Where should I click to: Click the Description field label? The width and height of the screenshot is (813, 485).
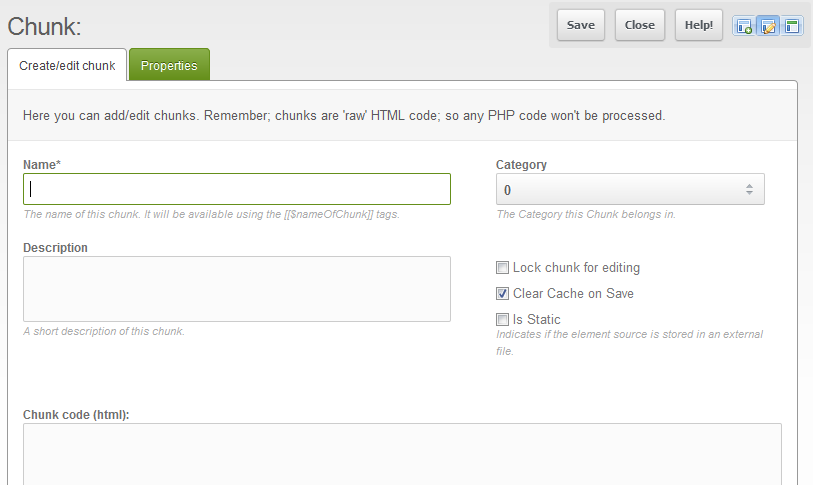[55, 248]
